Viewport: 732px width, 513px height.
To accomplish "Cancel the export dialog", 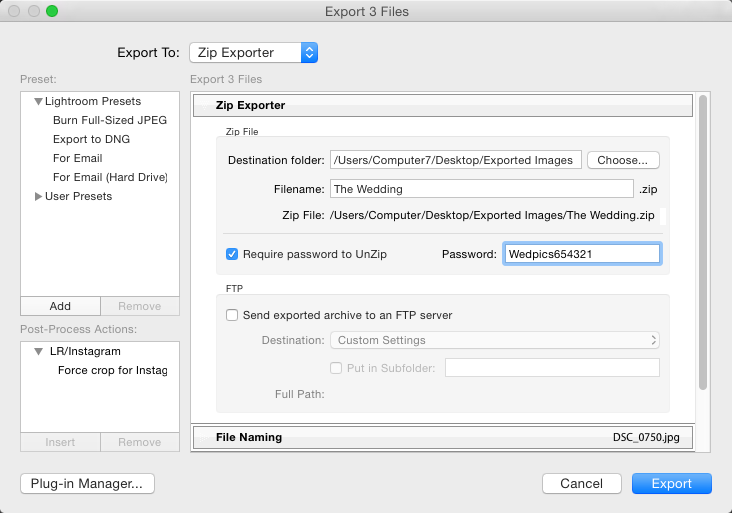I will [x=582, y=484].
